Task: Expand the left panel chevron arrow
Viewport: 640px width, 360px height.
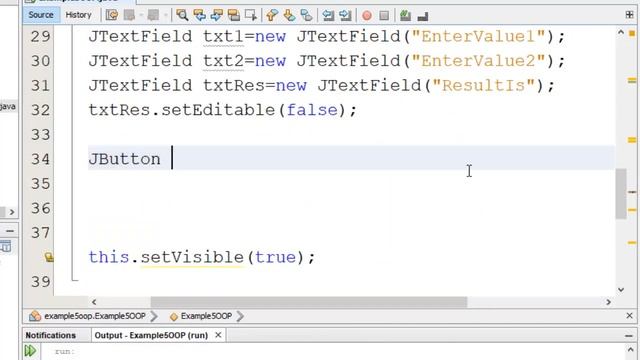Action: 12,212
